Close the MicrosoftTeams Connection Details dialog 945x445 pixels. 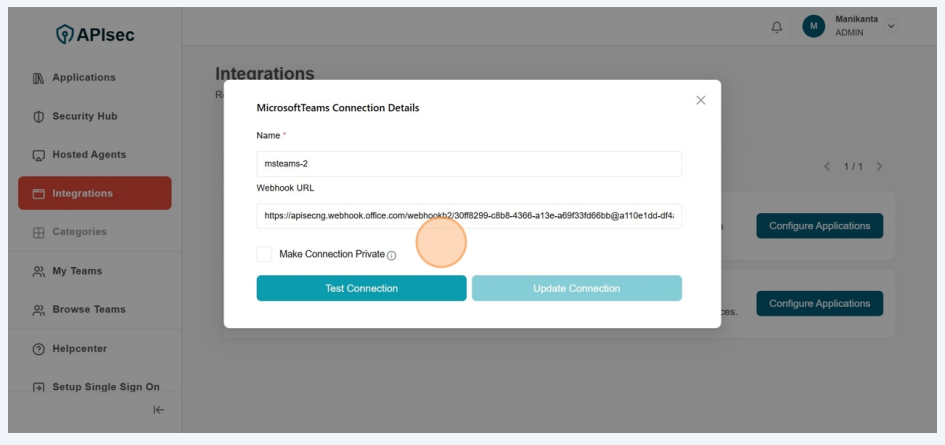[x=700, y=100]
